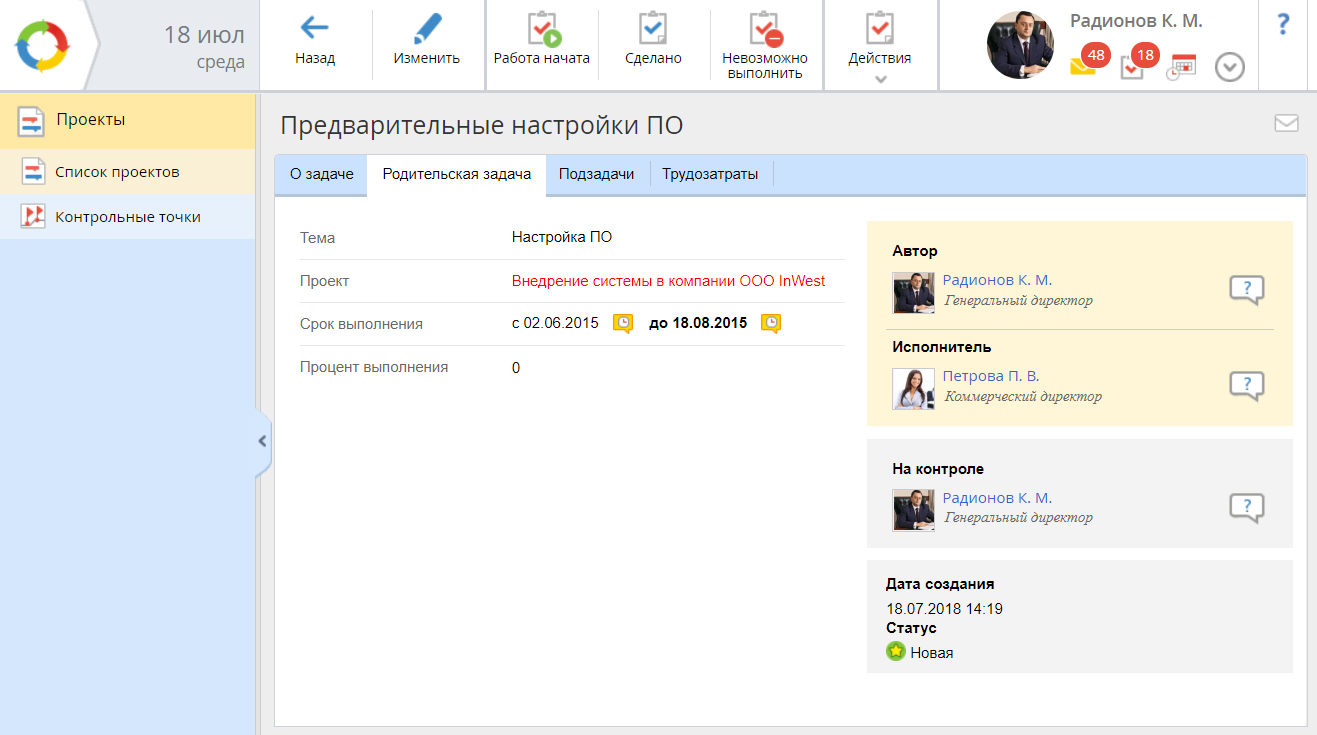Click the Назад back arrow icon
1317x735 pixels.
(x=315, y=28)
